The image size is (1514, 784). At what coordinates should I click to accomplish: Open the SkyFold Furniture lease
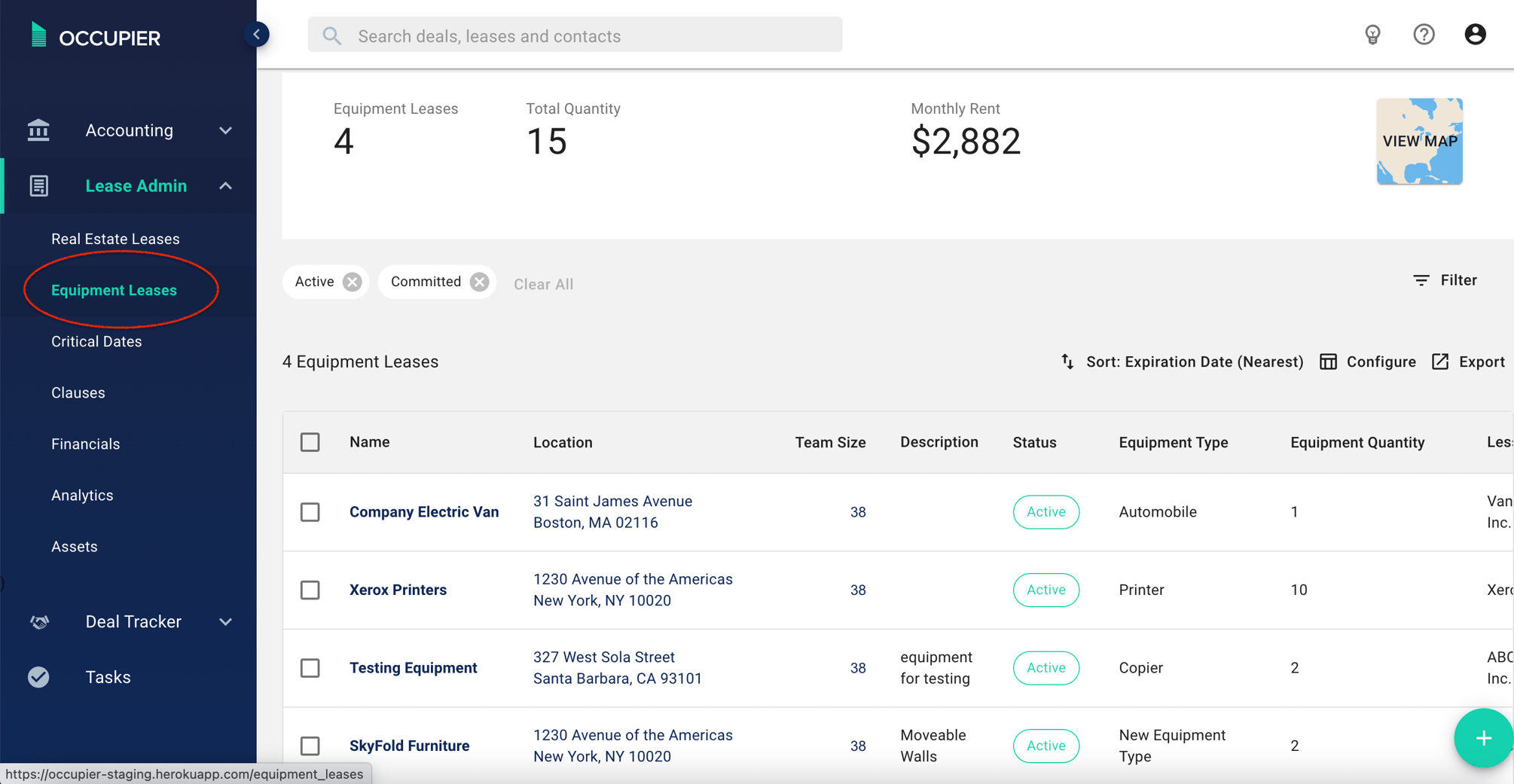pos(409,746)
